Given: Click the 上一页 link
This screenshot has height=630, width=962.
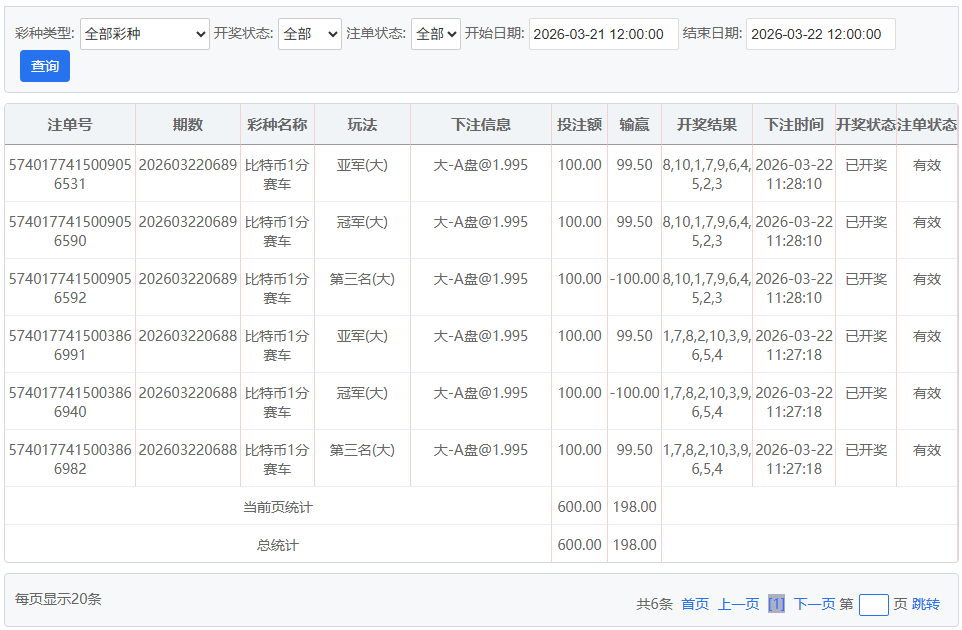Looking at the screenshot, I should click(738, 604).
